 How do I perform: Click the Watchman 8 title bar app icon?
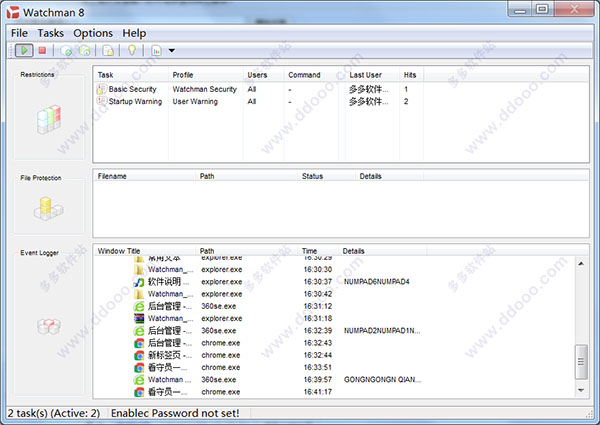tap(13, 12)
